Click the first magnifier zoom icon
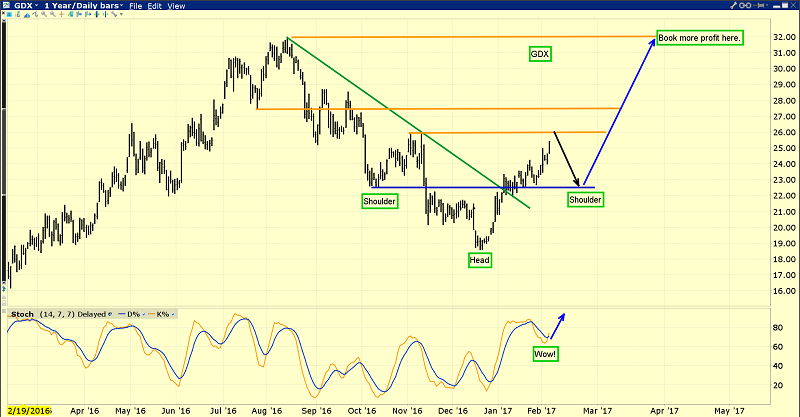Image resolution: width=800 pixels, height=417 pixels. point(44,14)
